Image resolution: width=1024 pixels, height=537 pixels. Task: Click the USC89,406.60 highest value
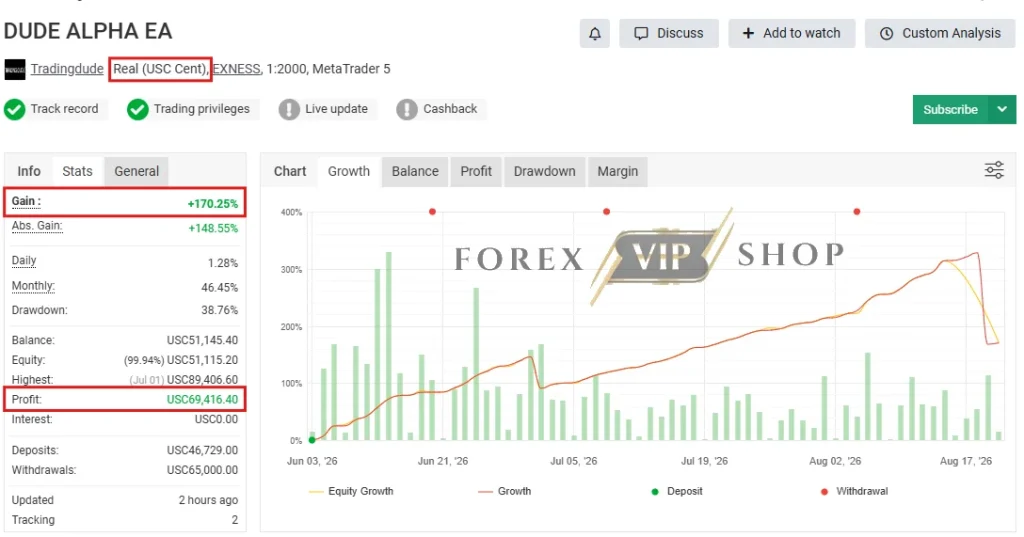[202, 380]
